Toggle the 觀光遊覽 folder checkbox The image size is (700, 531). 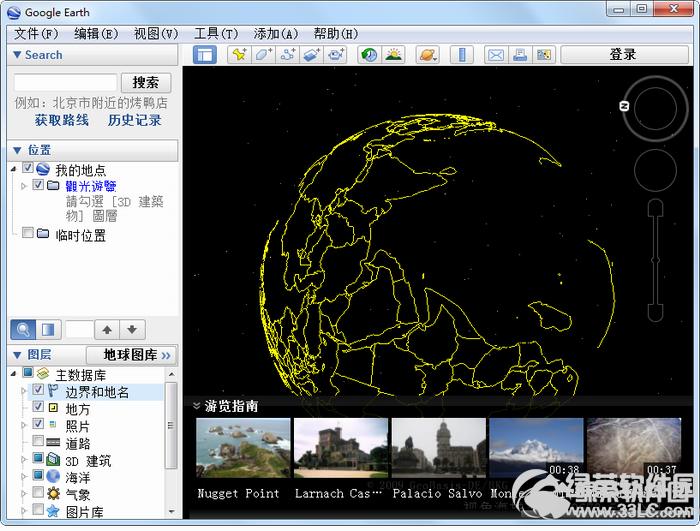click(38, 184)
